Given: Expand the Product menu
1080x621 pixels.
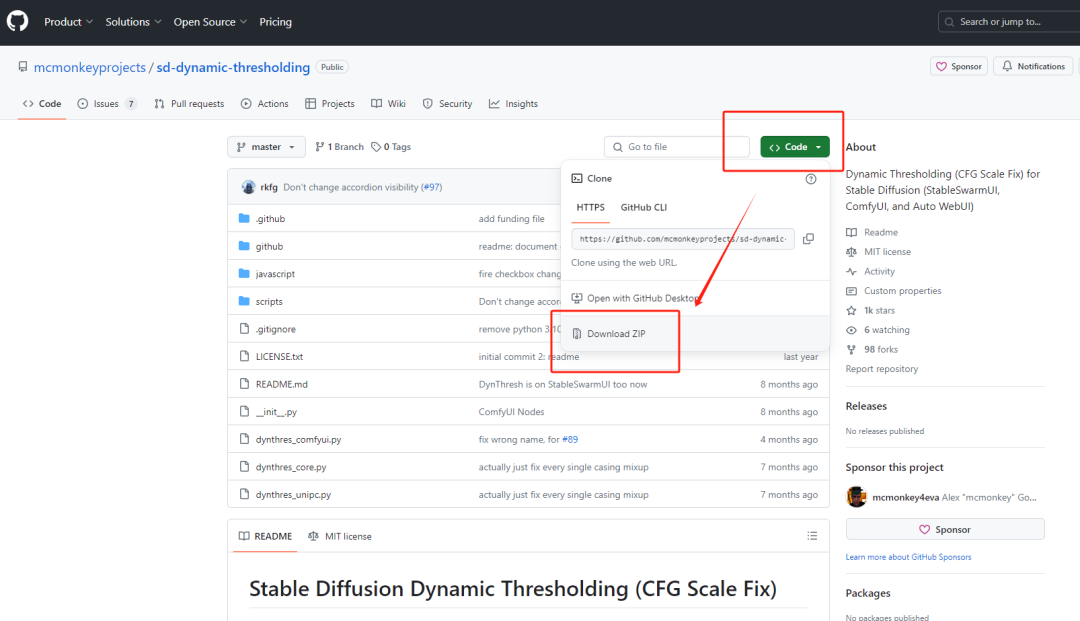Looking at the screenshot, I should coord(68,22).
